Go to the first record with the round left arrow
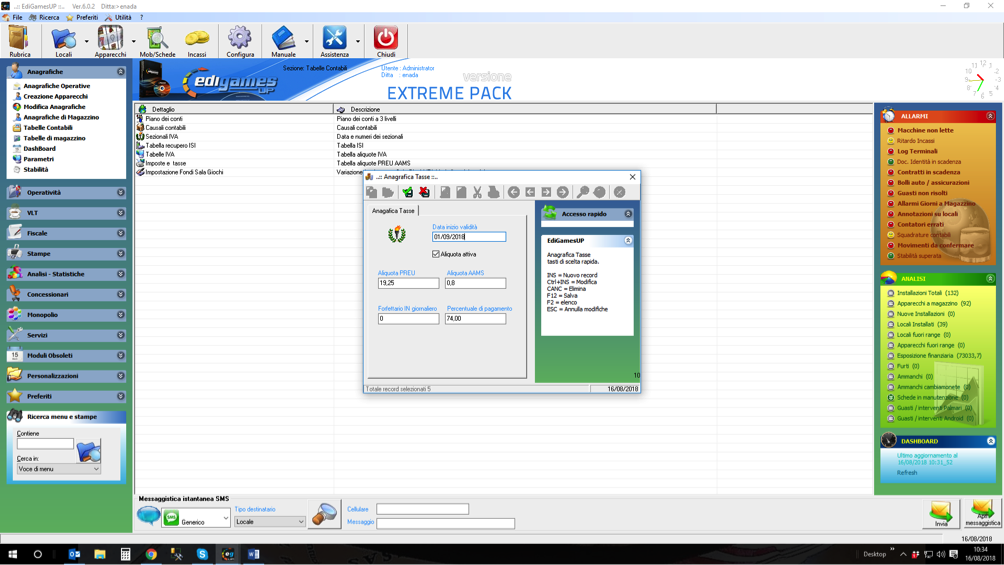Viewport: 1004px width, 565px height. tap(514, 192)
